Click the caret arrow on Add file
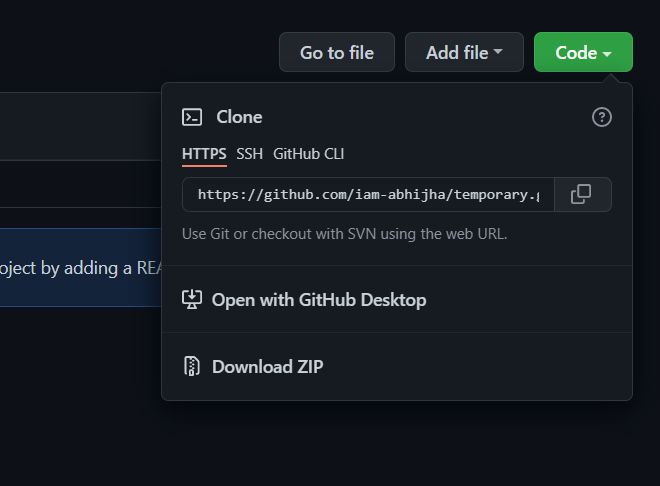Image resolution: width=660 pixels, height=486 pixels. point(498,53)
